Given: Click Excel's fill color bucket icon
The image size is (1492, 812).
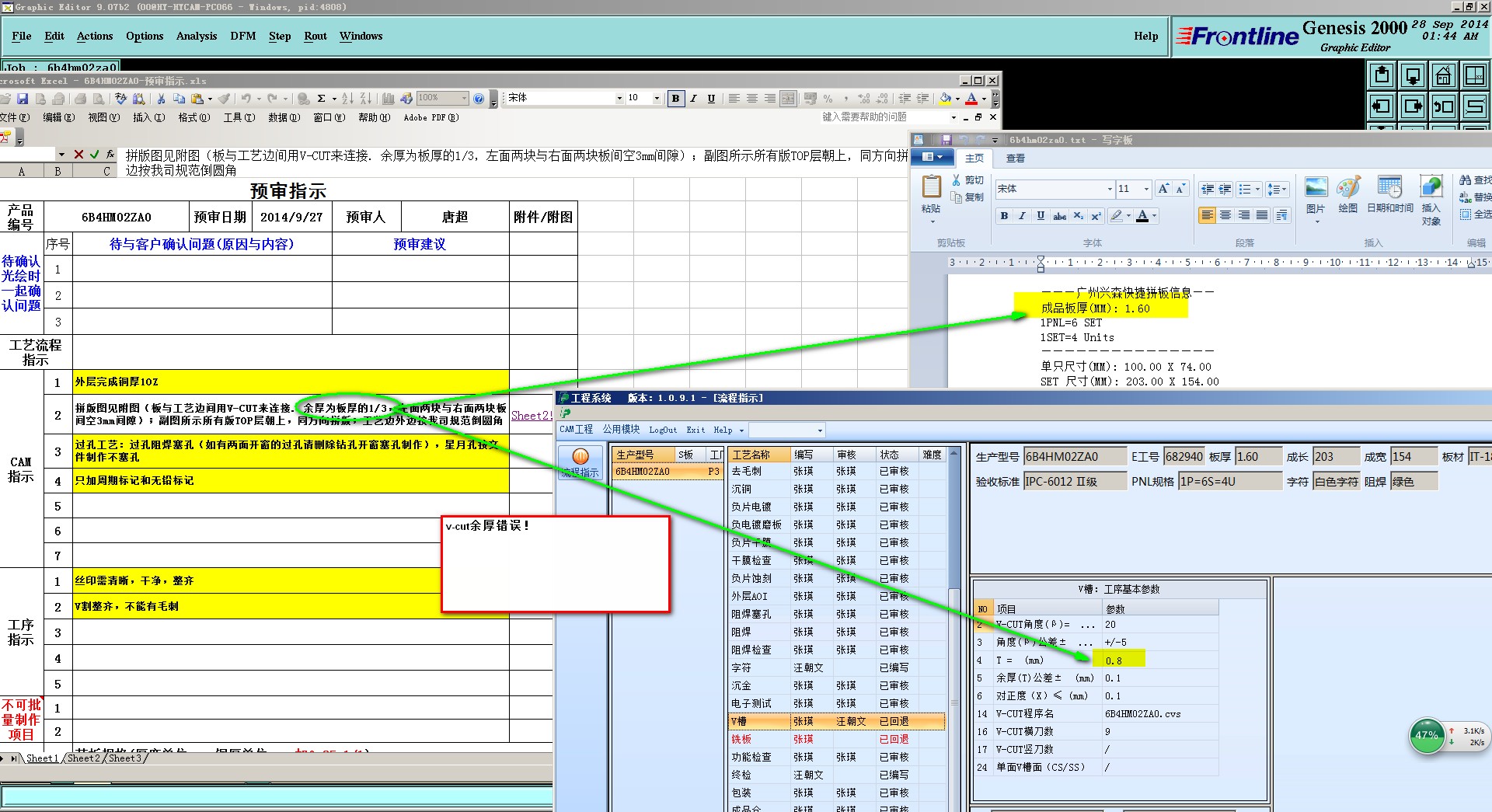Looking at the screenshot, I should coord(945,99).
